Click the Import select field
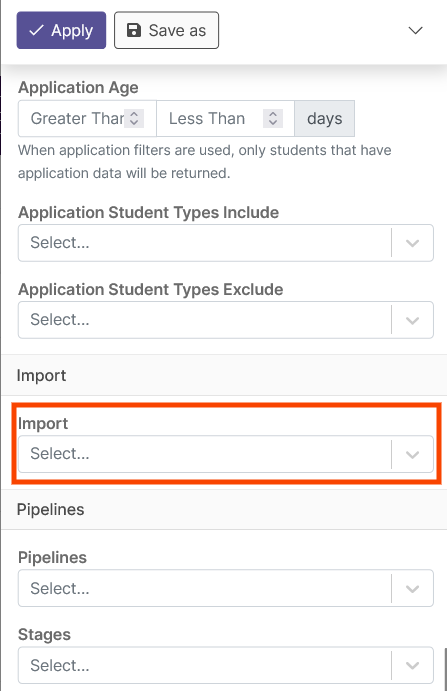The image size is (447, 691). point(226,454)
